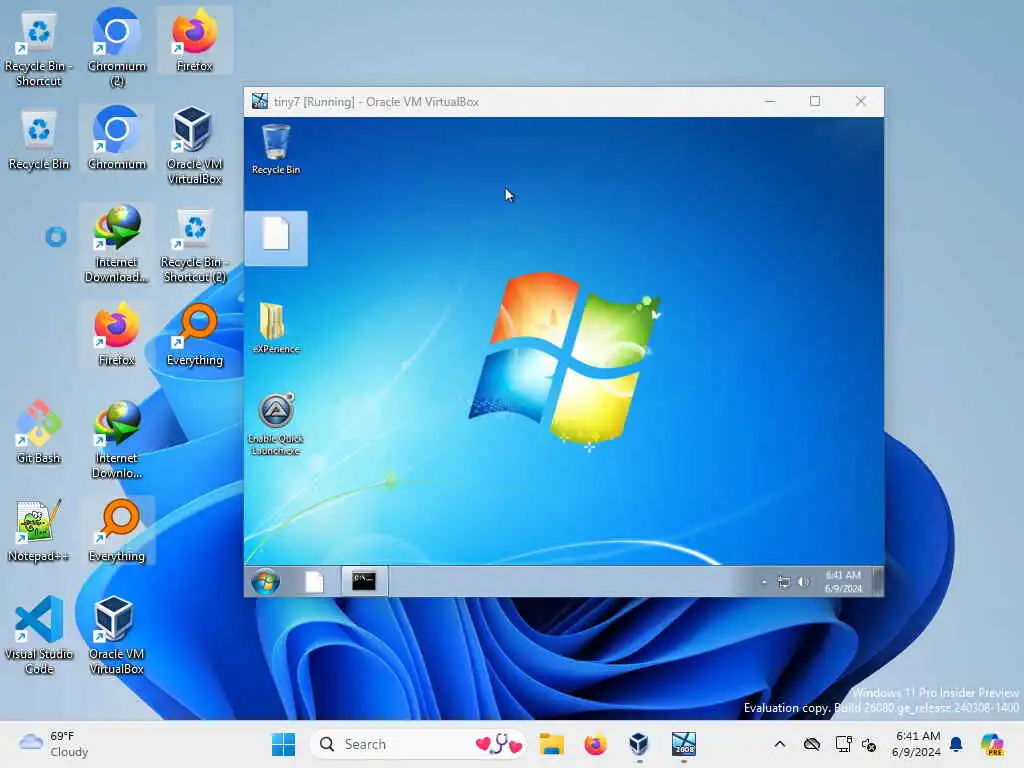Image resolution: width=1024 pixels, height=768 pixels.
Task: Click the monitor display icon in the host tray
Action: [x=843, y=744]
